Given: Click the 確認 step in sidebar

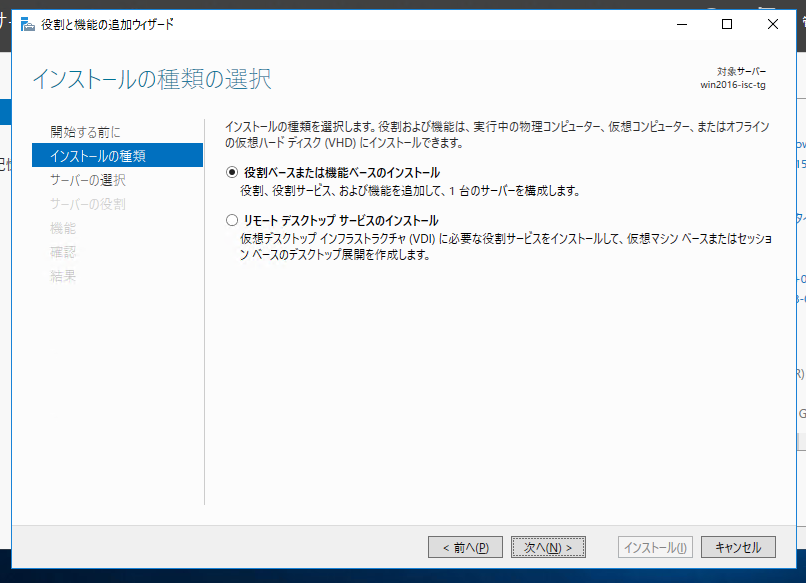Looking at the screenshot, I should 63,252.
